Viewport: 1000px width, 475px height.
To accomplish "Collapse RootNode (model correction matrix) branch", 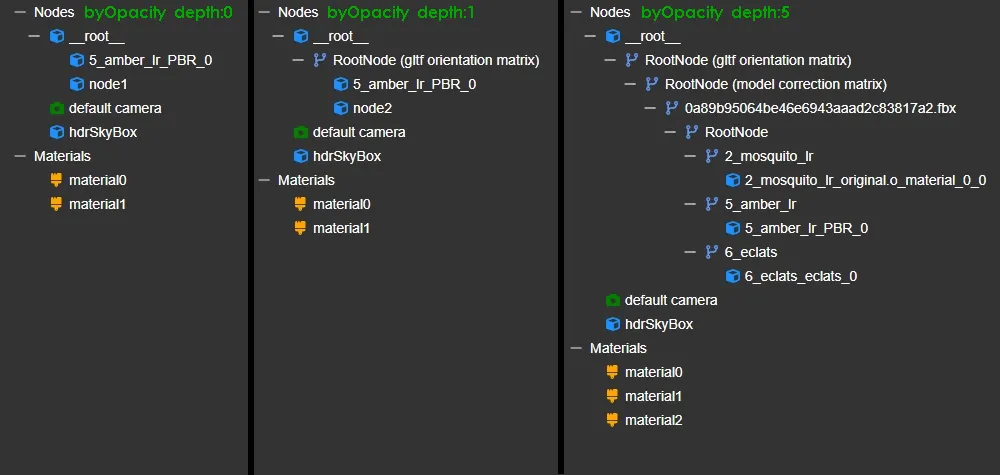I will [630, 84].
